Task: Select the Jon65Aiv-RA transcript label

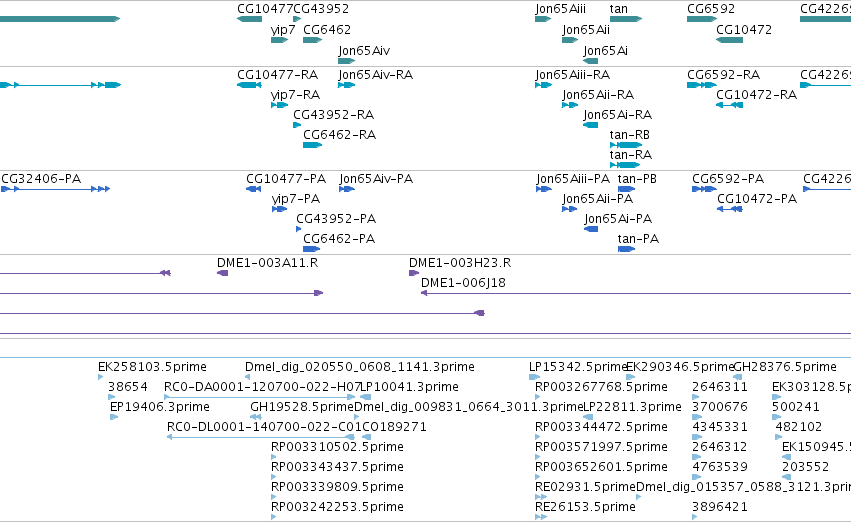Action: coord(376,75)
